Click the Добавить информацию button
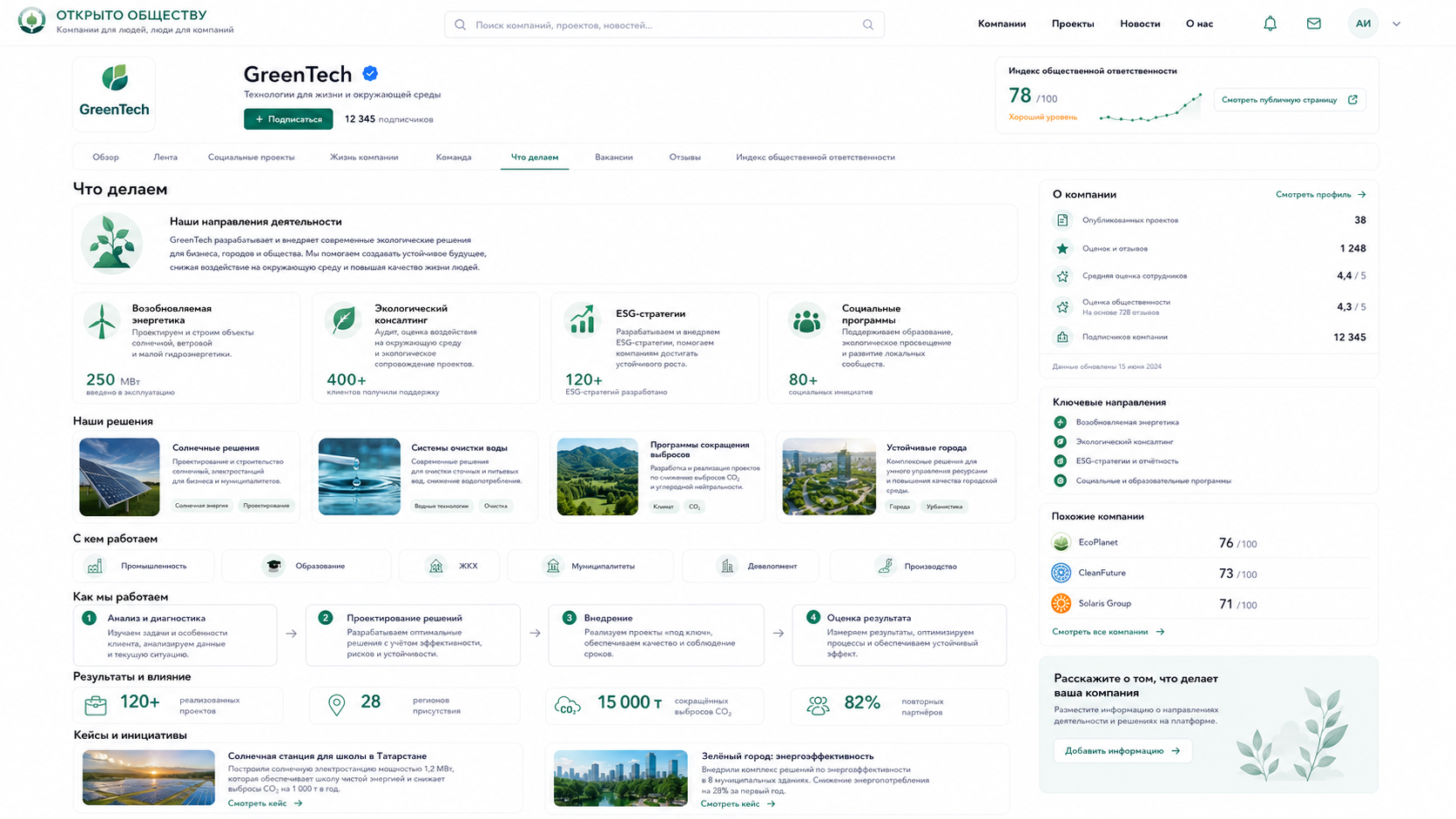Viewport: 1456px width, 819px height. 1122,751
